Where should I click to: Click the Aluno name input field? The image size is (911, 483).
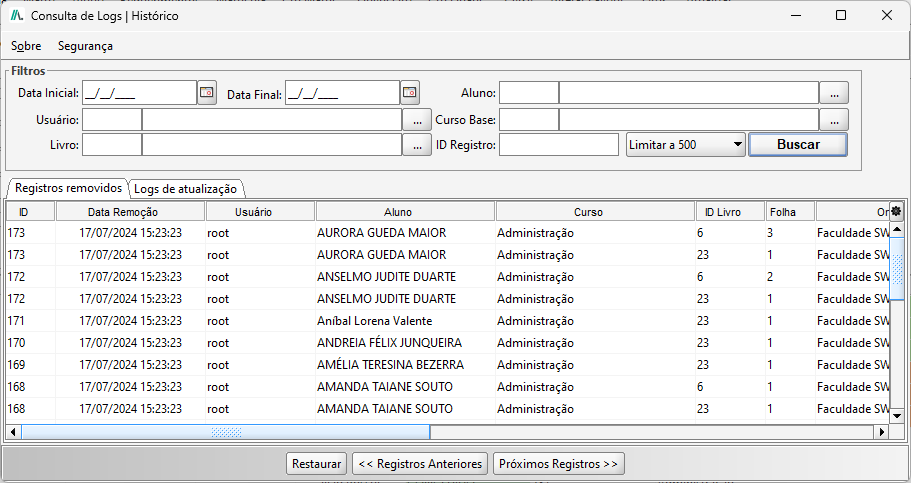coord(688,93)
